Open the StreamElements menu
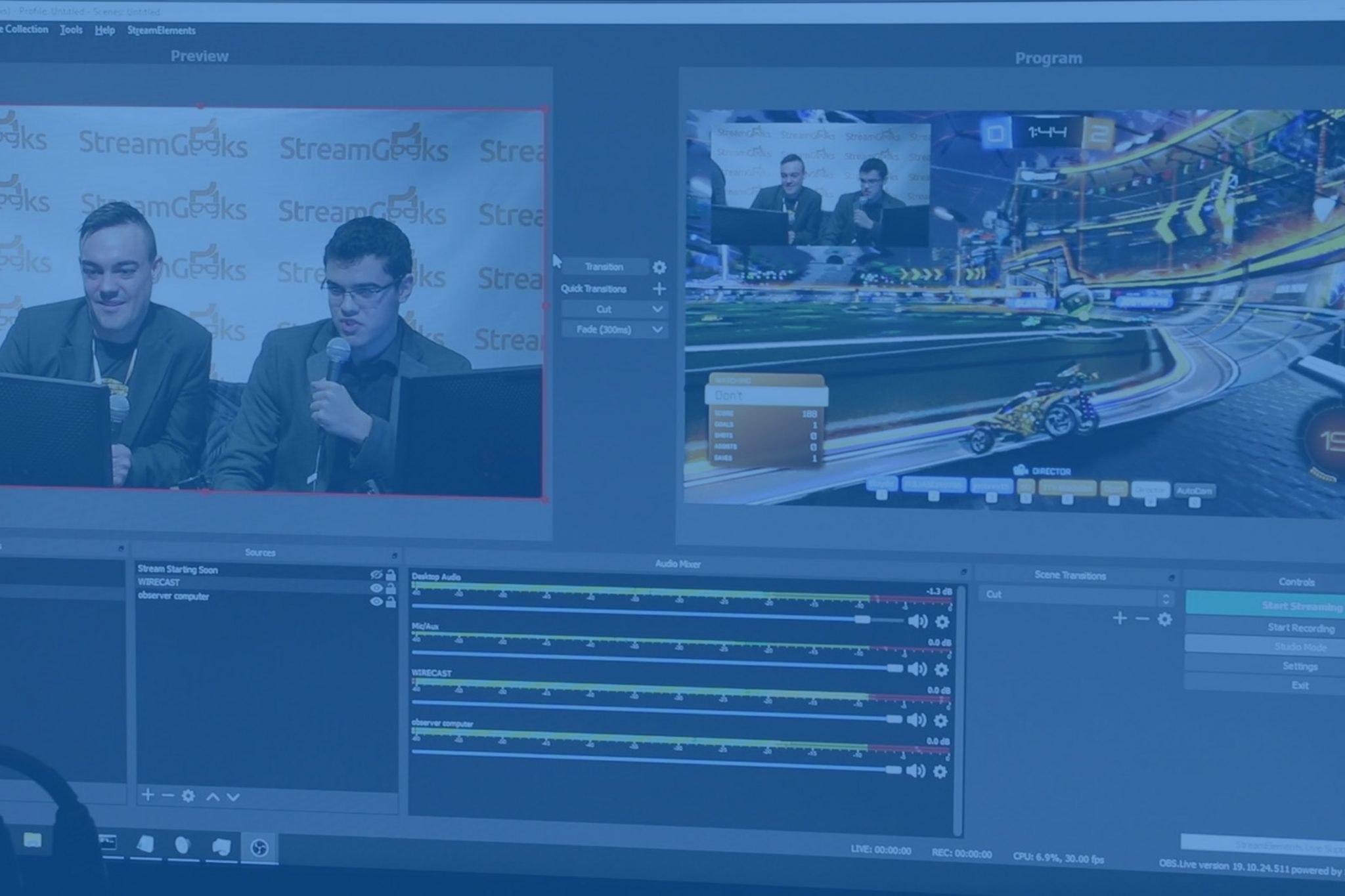This screenshot has height=896, width=1345. click(161, 30)
